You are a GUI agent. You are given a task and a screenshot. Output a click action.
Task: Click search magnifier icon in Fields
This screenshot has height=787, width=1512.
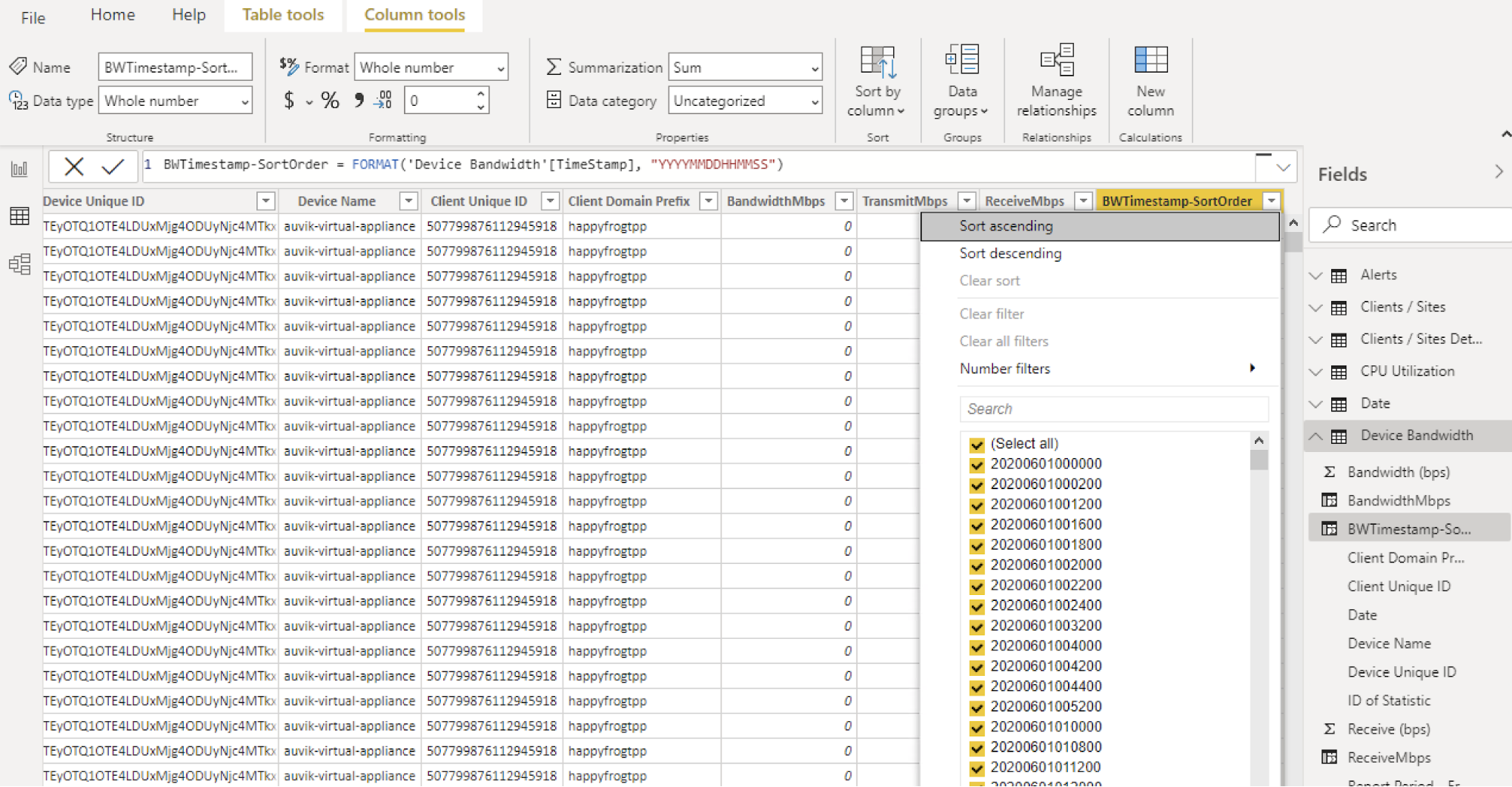click(x=1332, y=225)
